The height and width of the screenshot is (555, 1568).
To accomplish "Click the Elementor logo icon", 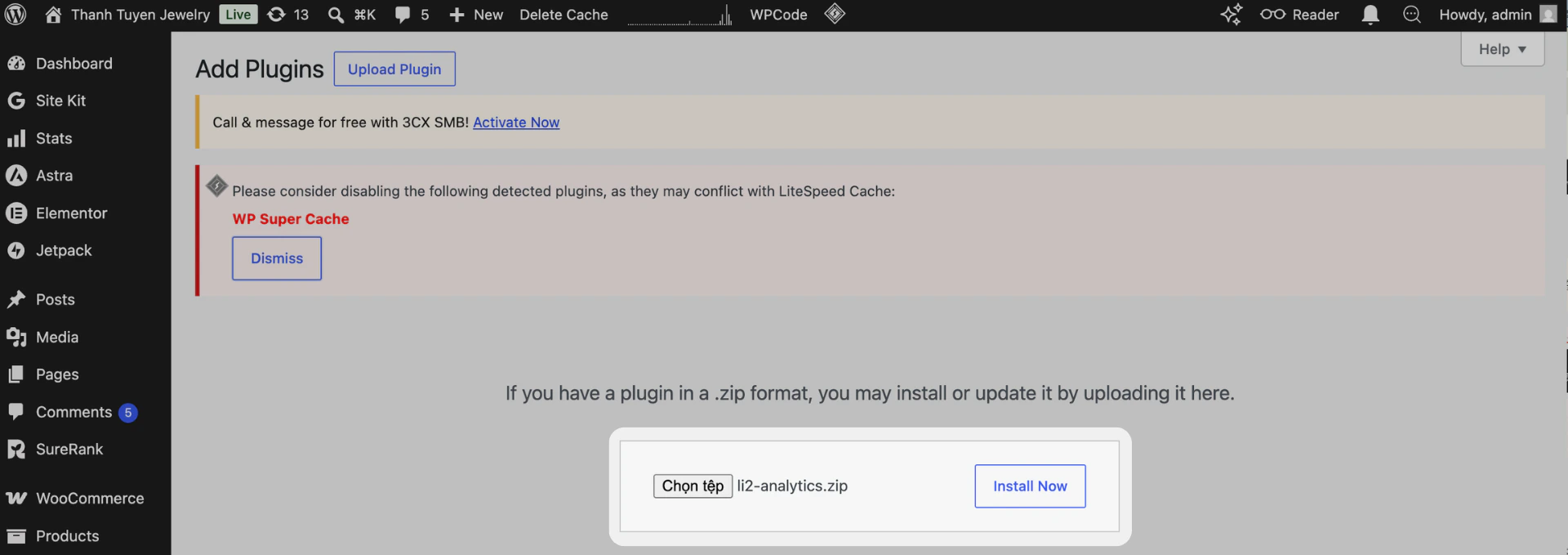I will click(x=16, y=213).
